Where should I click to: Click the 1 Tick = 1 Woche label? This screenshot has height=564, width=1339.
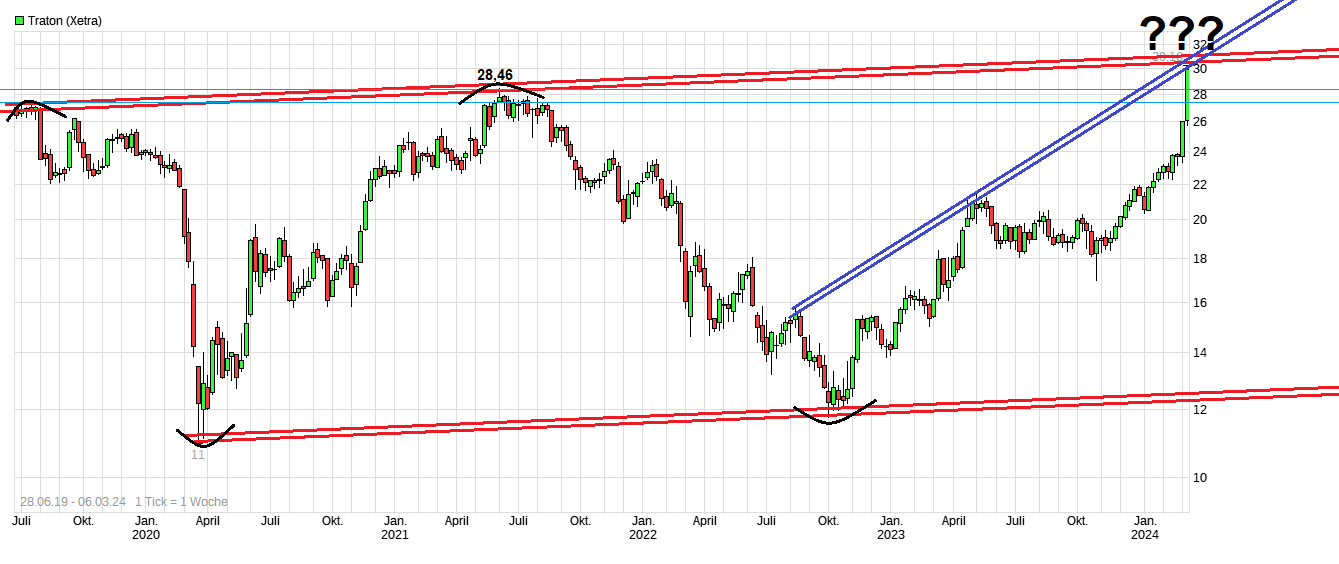pos(181,502)
